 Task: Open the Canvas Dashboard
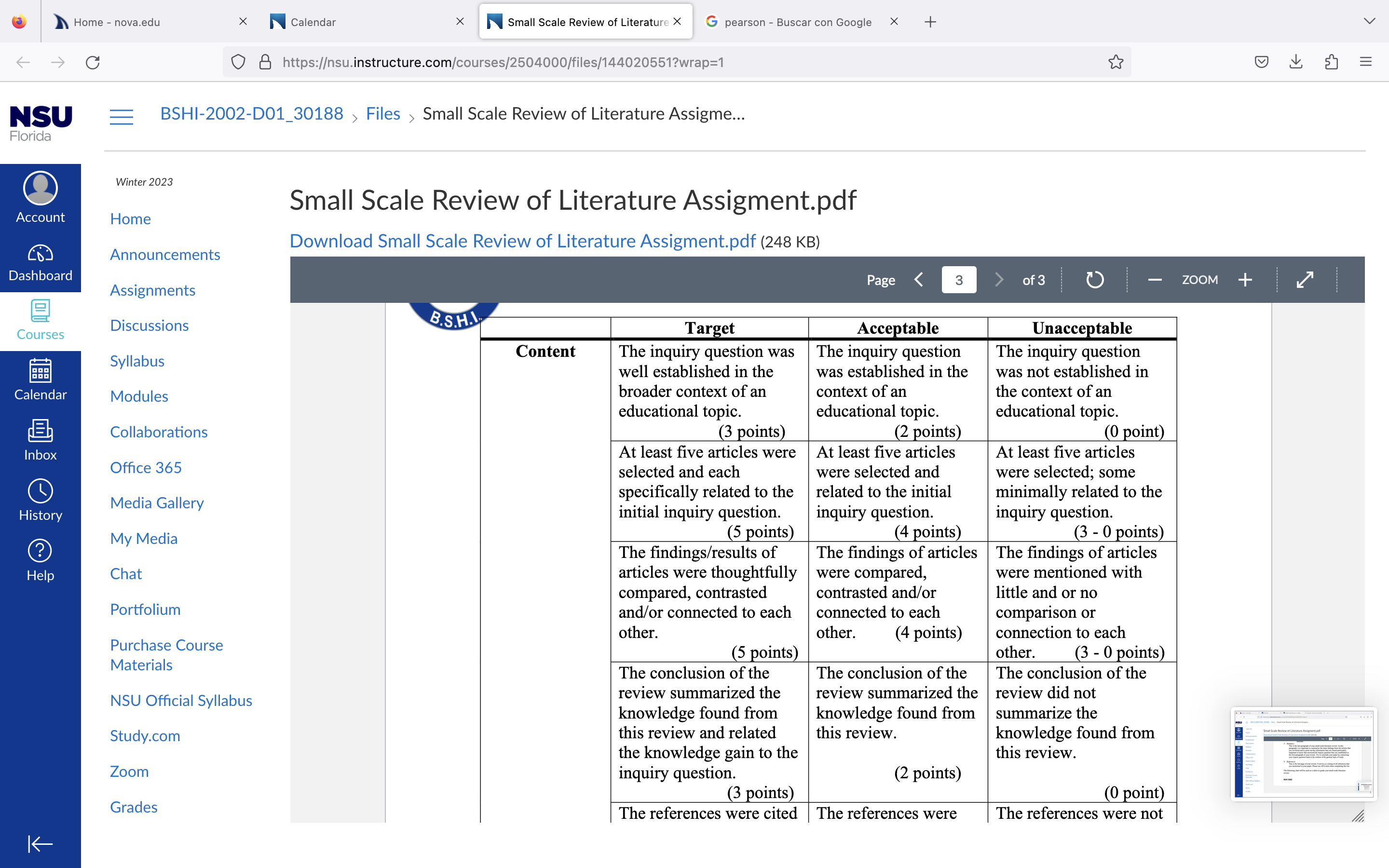point(40,262)
